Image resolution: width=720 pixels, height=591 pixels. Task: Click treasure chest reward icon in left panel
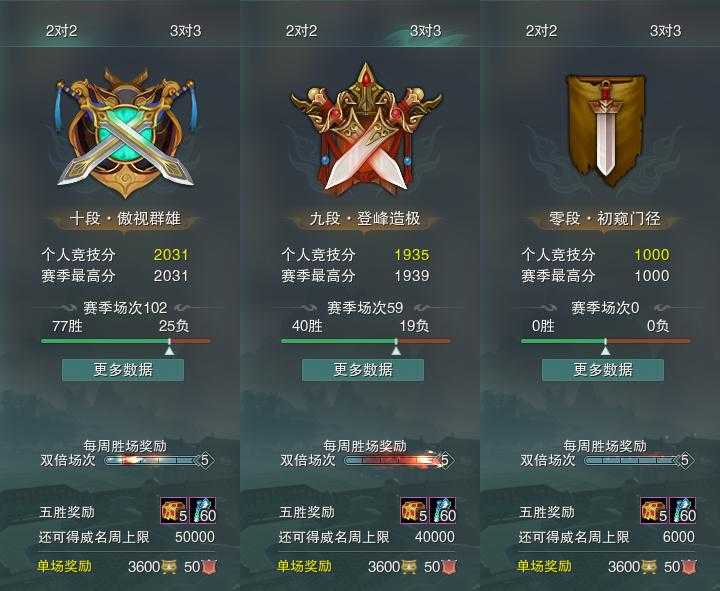click(x=174, y=511)
